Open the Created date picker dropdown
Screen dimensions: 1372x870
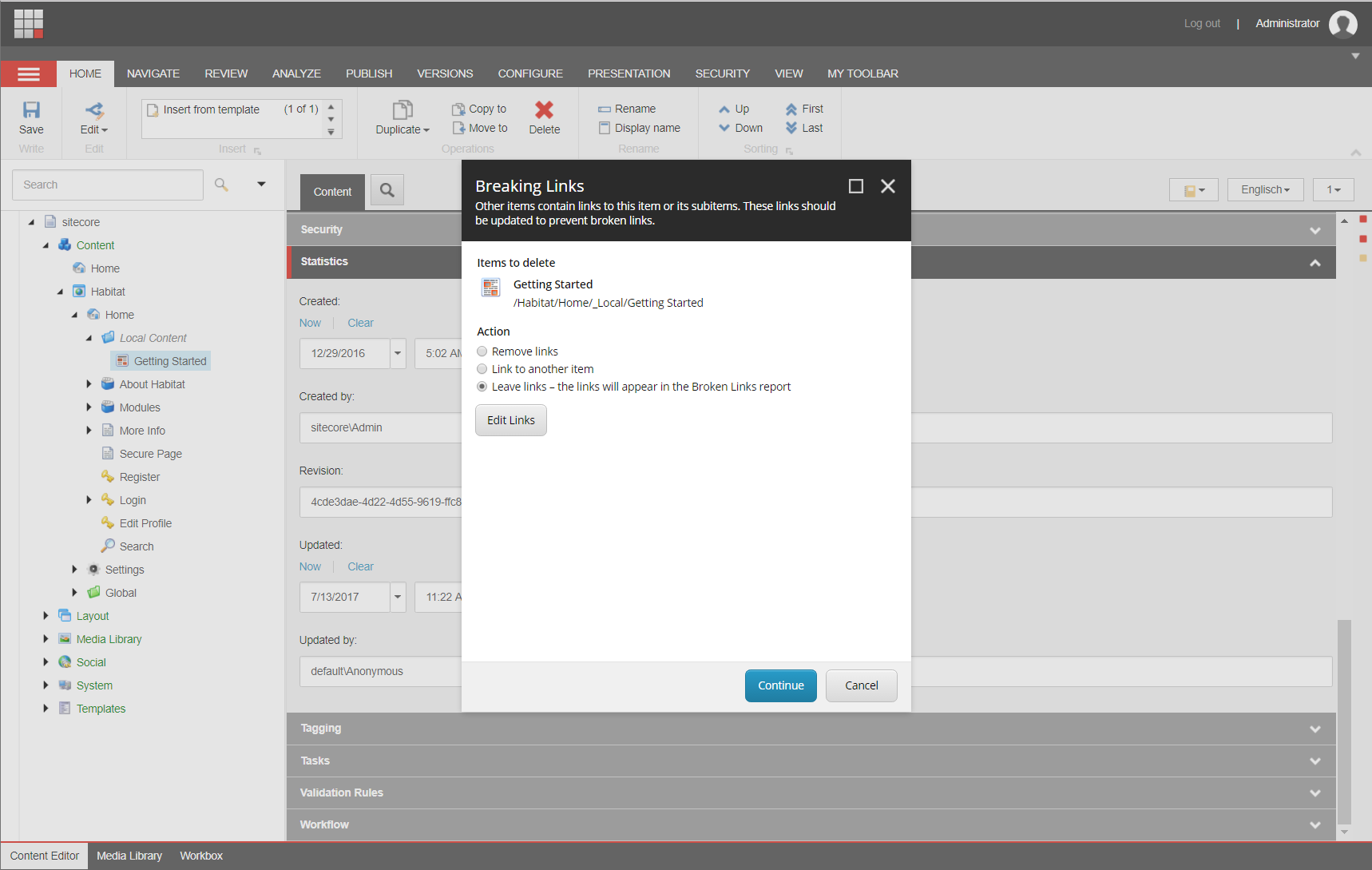398,353
